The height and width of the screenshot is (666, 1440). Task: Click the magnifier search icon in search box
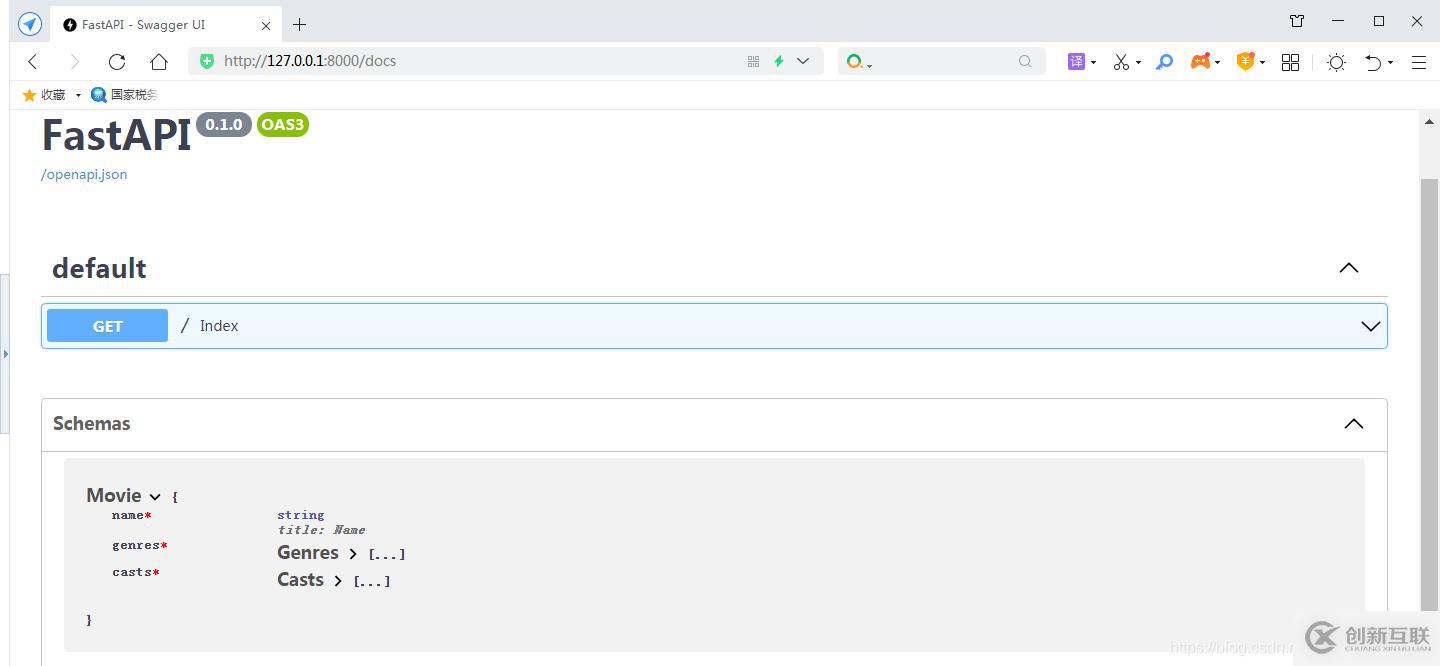point(1025,61)
